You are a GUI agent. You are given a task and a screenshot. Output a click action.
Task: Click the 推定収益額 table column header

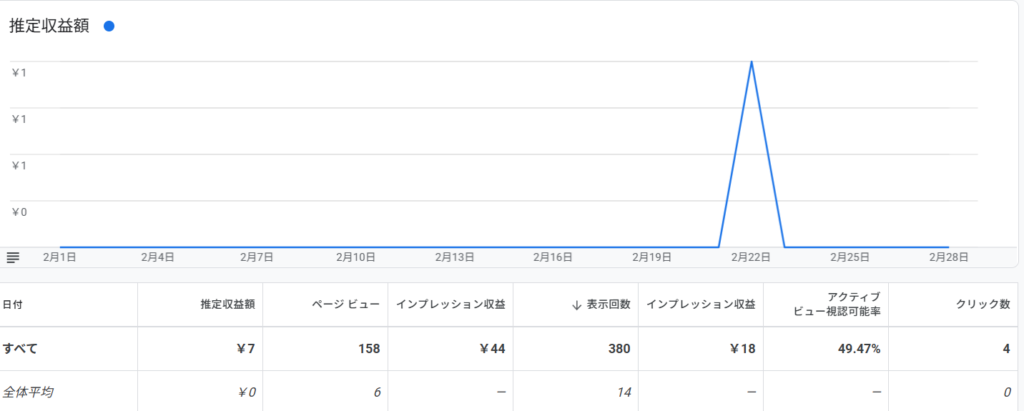point(232,305)
